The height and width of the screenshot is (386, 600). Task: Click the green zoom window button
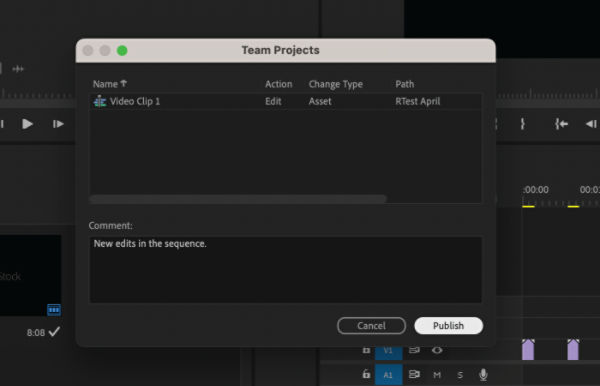tap(122, 50)
